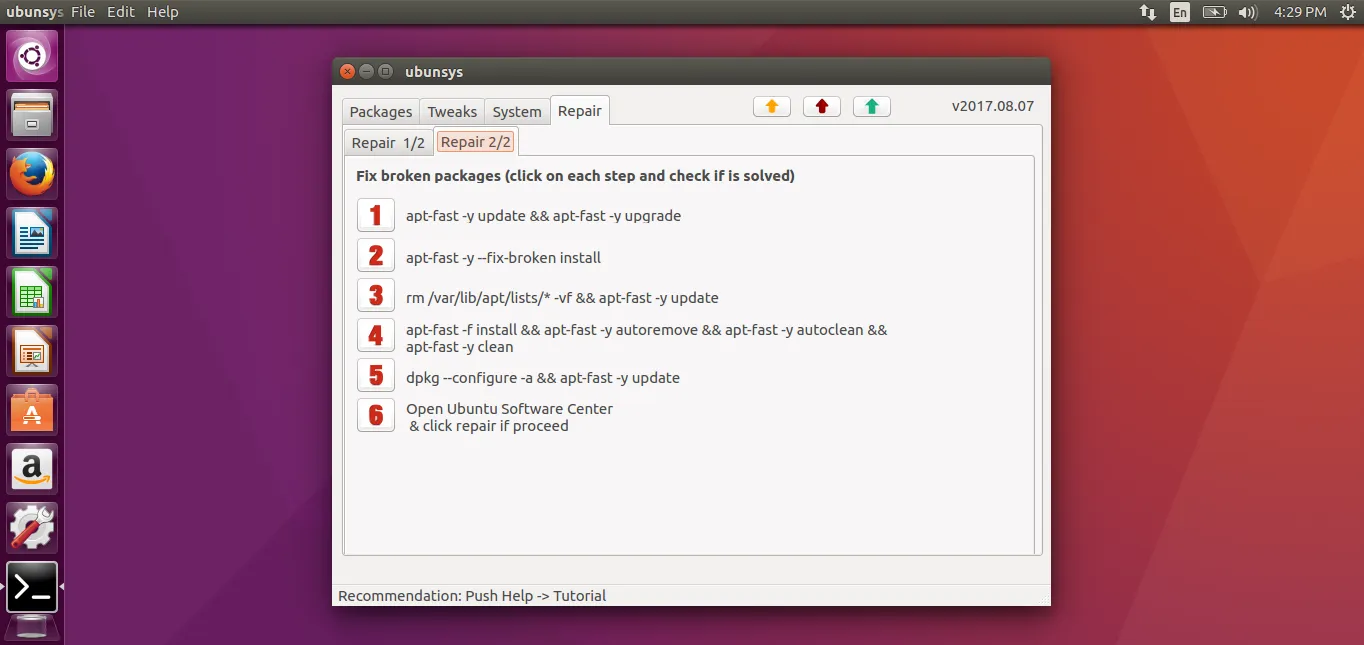
Task: Open the system power gear menu
Action: [x=1346, y=12]
